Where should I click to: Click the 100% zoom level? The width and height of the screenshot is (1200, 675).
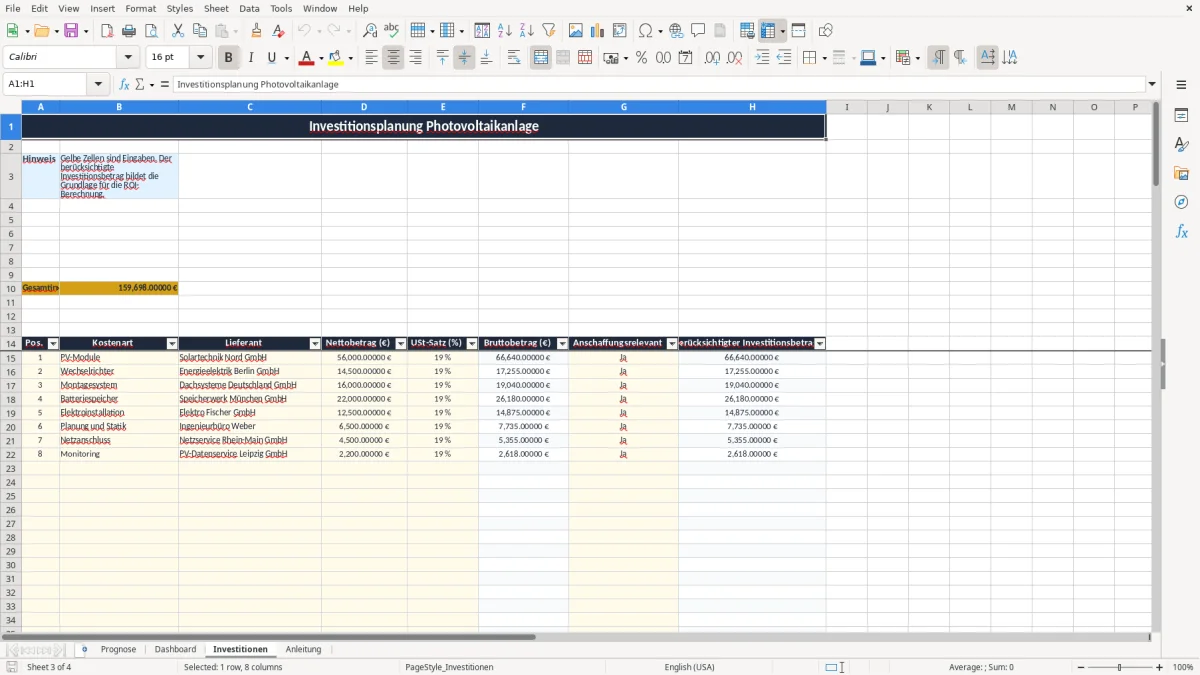(1183, 667)
